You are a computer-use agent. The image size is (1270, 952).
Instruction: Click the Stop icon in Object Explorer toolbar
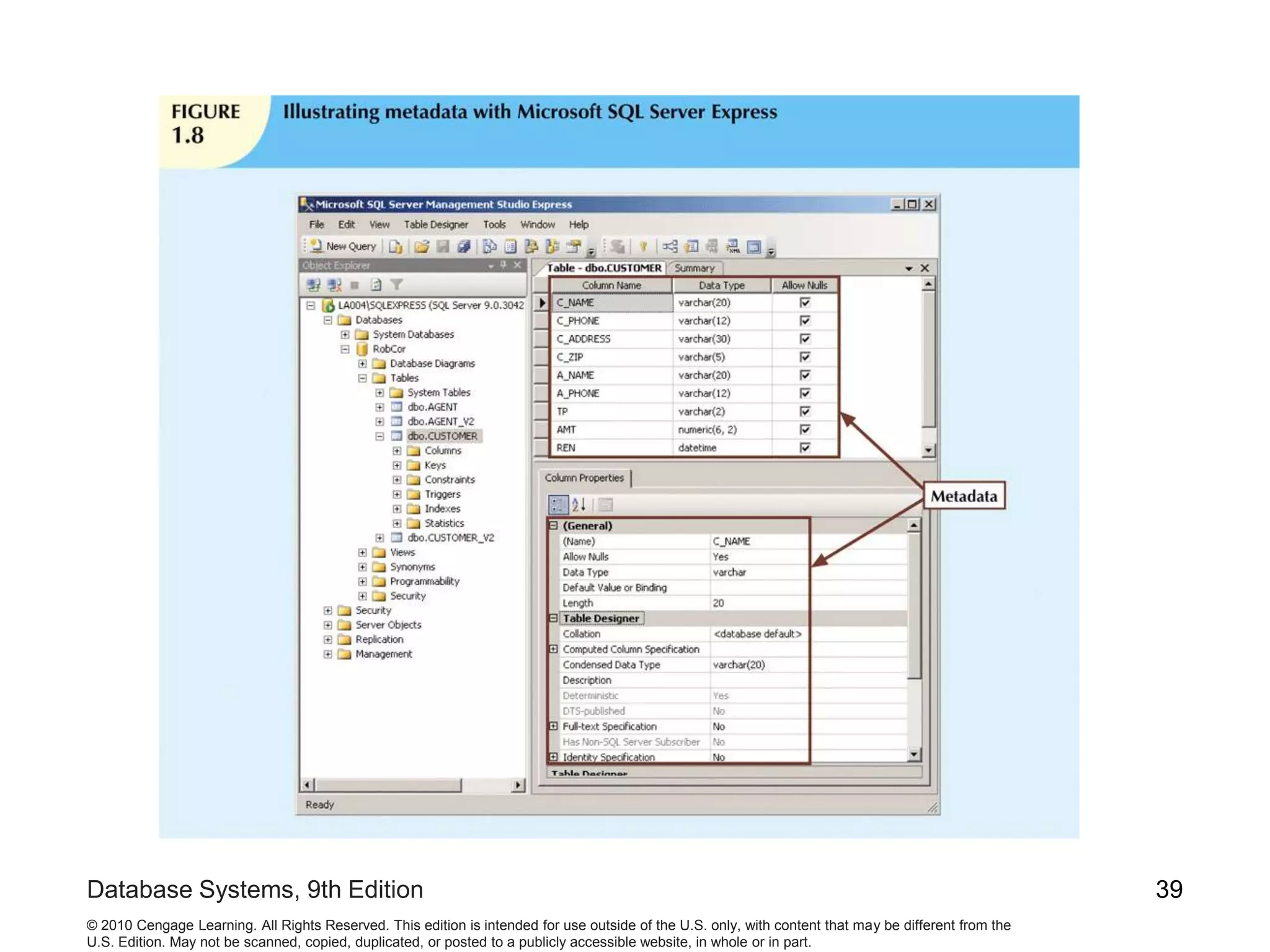pyautogui.click(x=355, y=285)
